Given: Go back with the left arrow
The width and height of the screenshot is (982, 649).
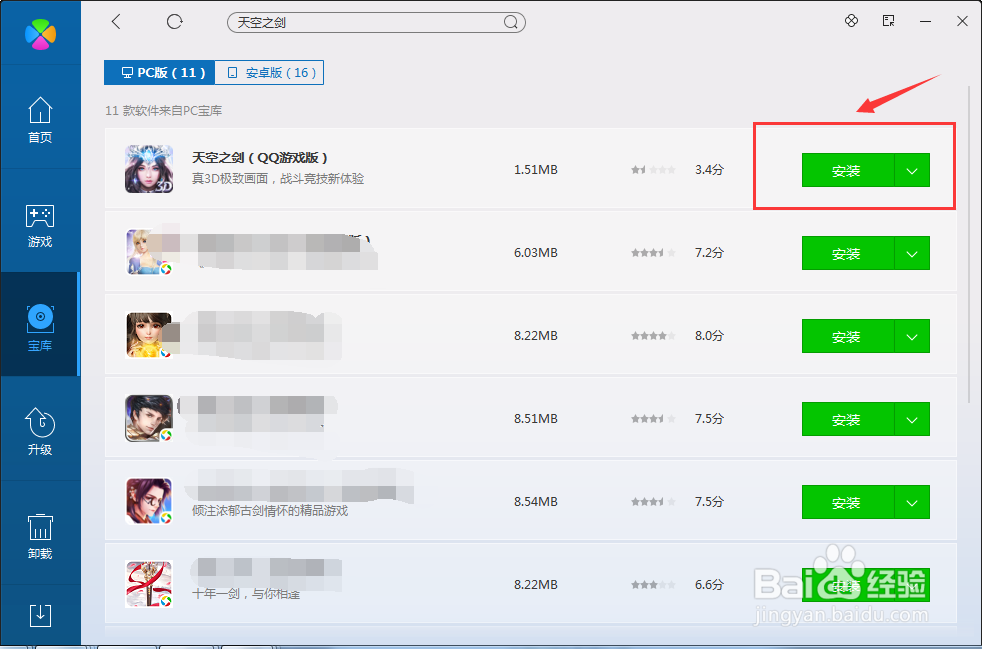Looking at the screenshot, I should pos(116,22).
